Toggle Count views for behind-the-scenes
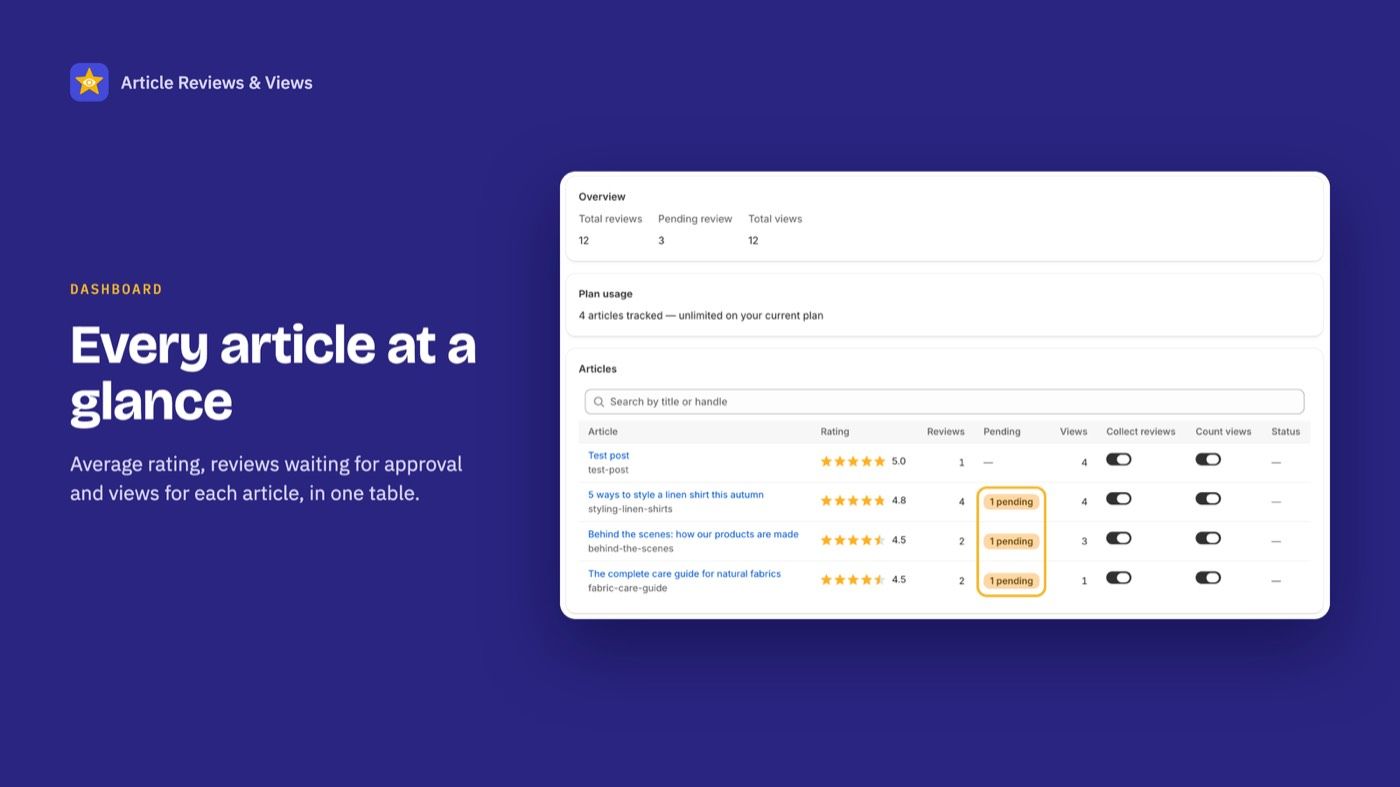 [1208, 538]
